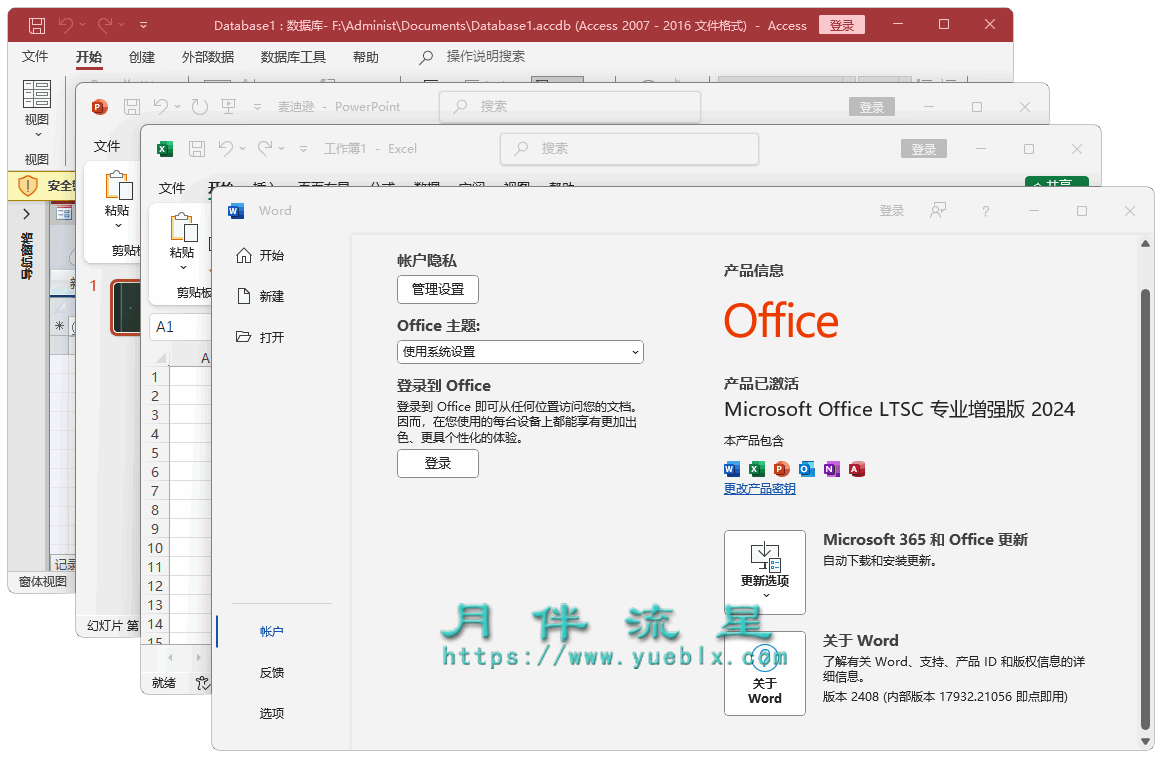Click 登录 in the Access title bar
Image resolution: width=1164 pixels, height=761 pixels.
[841, 25]
